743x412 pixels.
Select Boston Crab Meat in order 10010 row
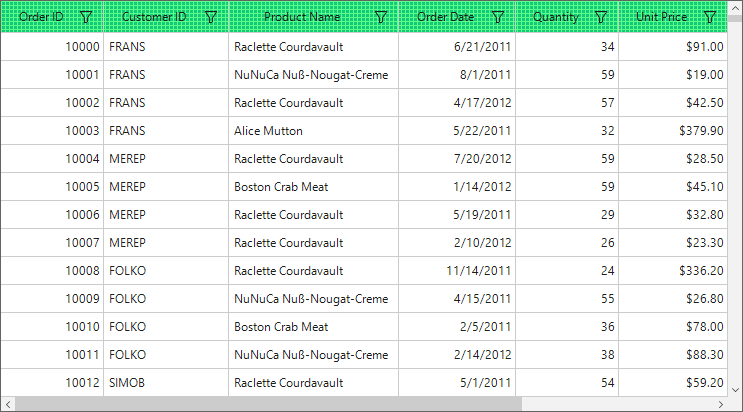(313, 326)
